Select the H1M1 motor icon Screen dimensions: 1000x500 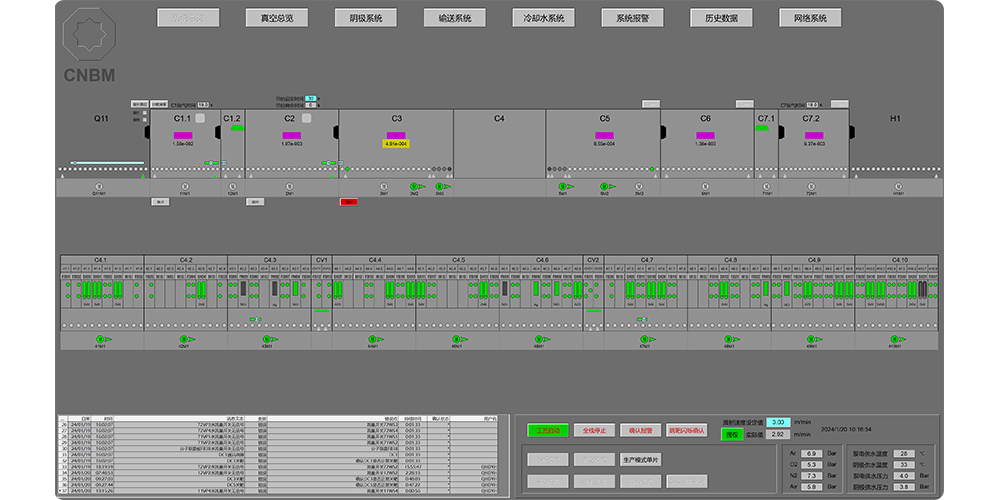point(898,187)
